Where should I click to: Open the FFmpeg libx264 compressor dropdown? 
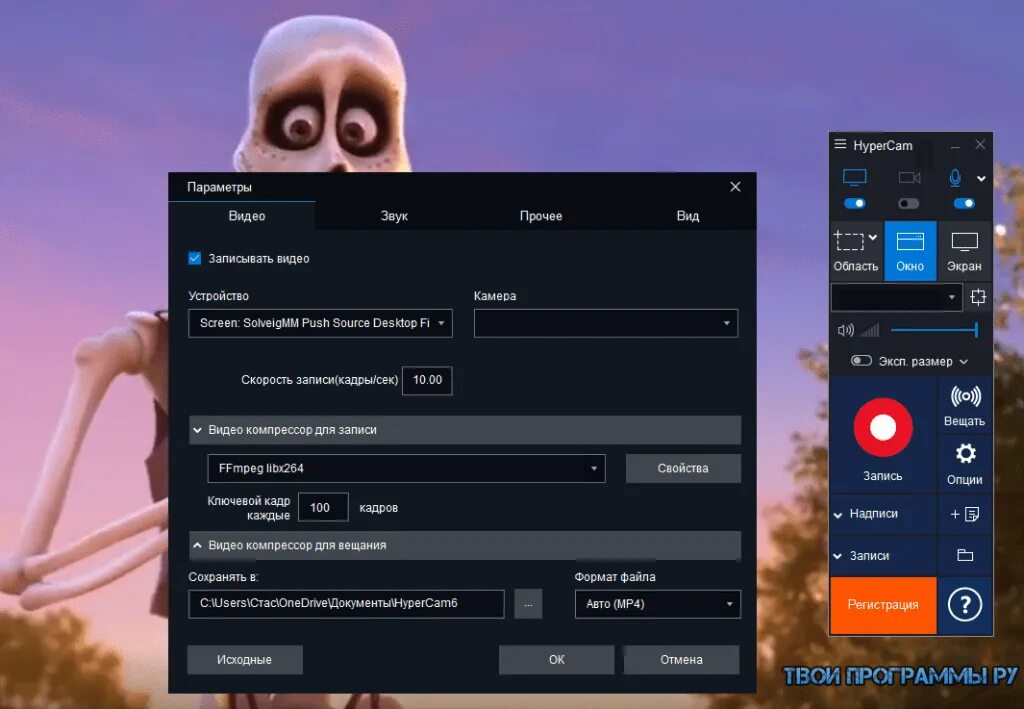pyautogui.click(x=406, y=468)
